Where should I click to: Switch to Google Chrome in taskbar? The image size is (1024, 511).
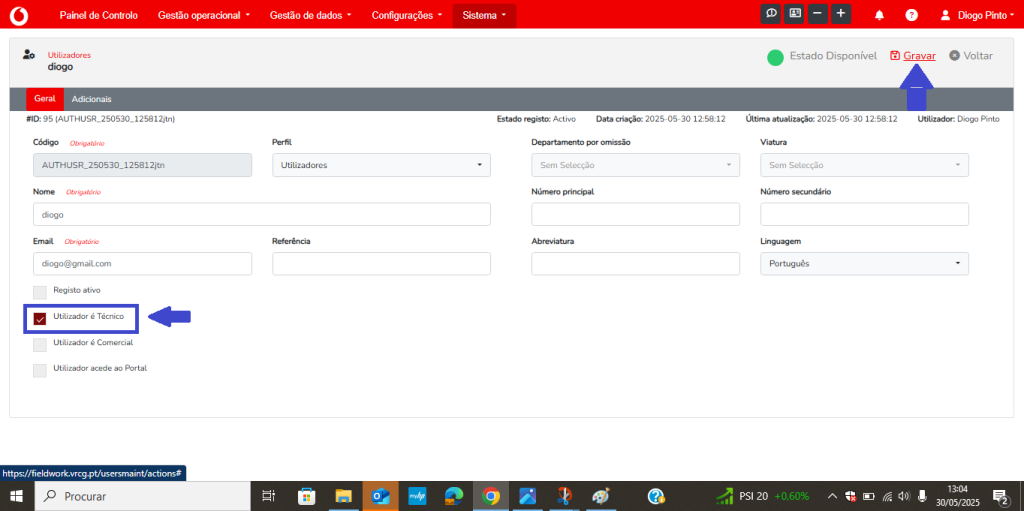[490, 497]
